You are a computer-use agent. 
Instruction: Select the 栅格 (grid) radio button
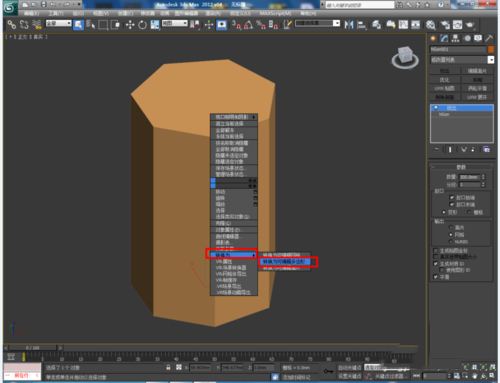click(469, 212)
